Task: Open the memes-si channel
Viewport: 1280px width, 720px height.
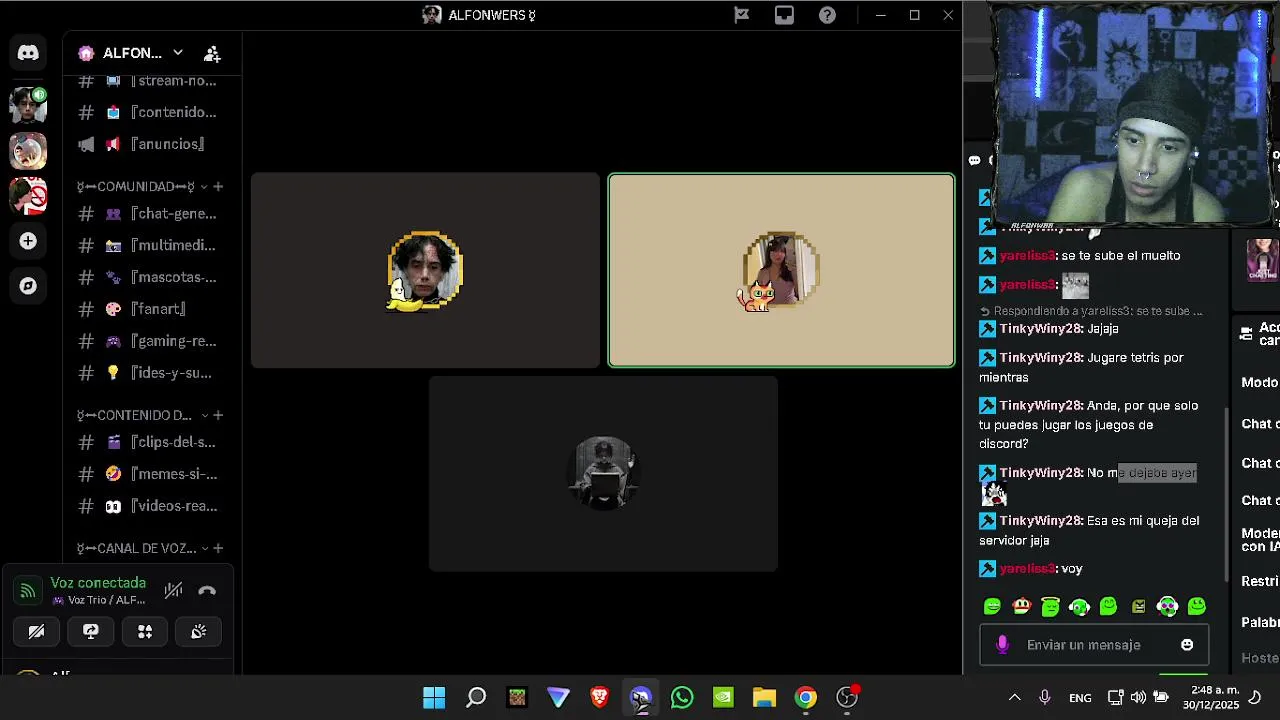Action: pyautogui.click(x=151, y=474)
